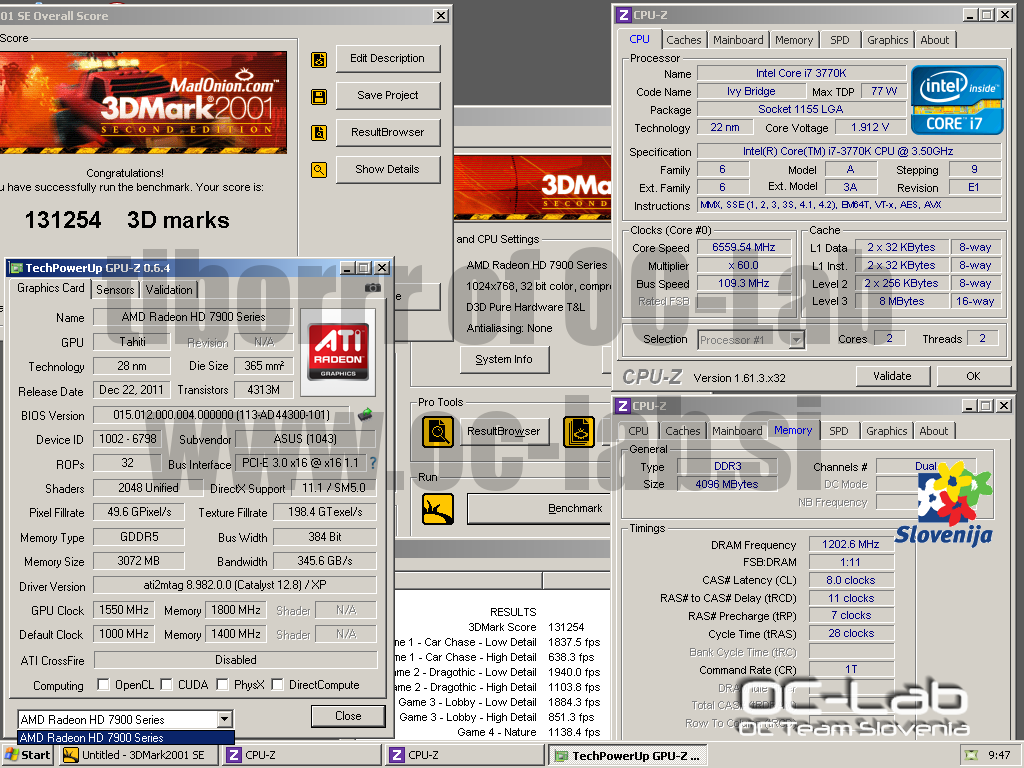Switch to Untitled - 3DMark2001 SE taskbar item
The width and height of the screenshot is (1024, 768).
[138, 755]
